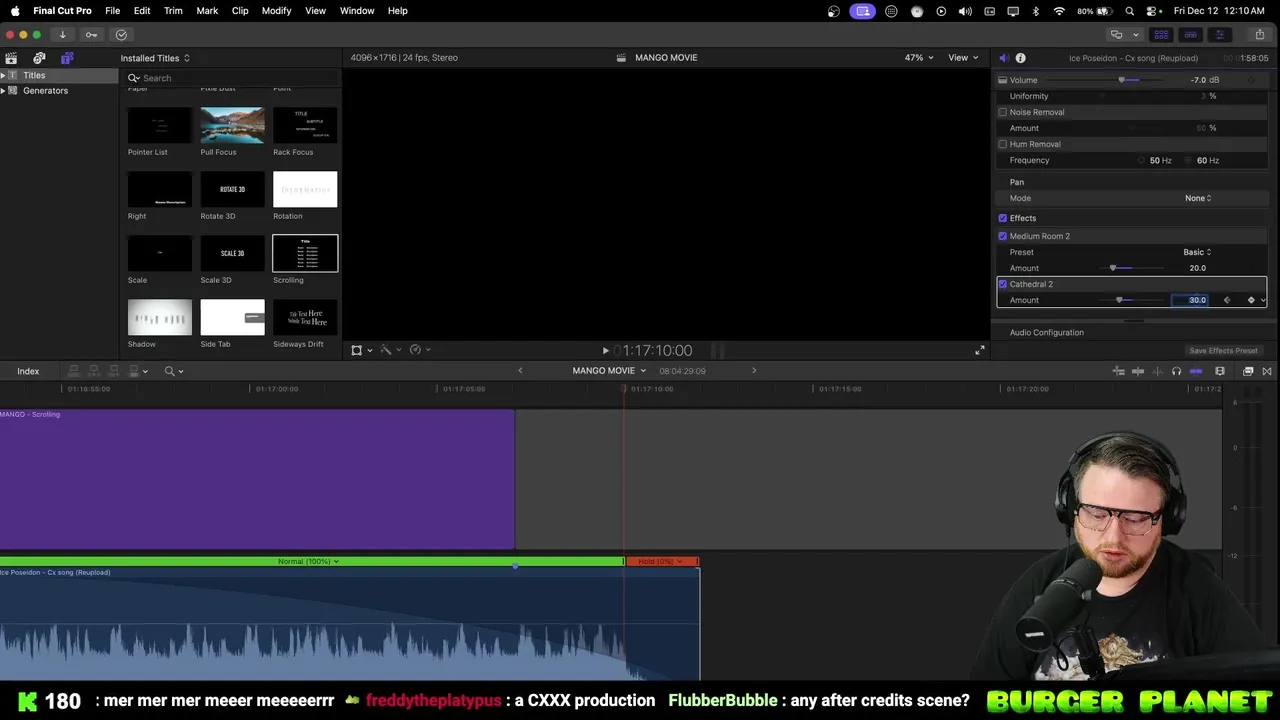Toggle the Timeline panel visibility button
Viewport: 1280px width, 720px height.
[1190, 34]
